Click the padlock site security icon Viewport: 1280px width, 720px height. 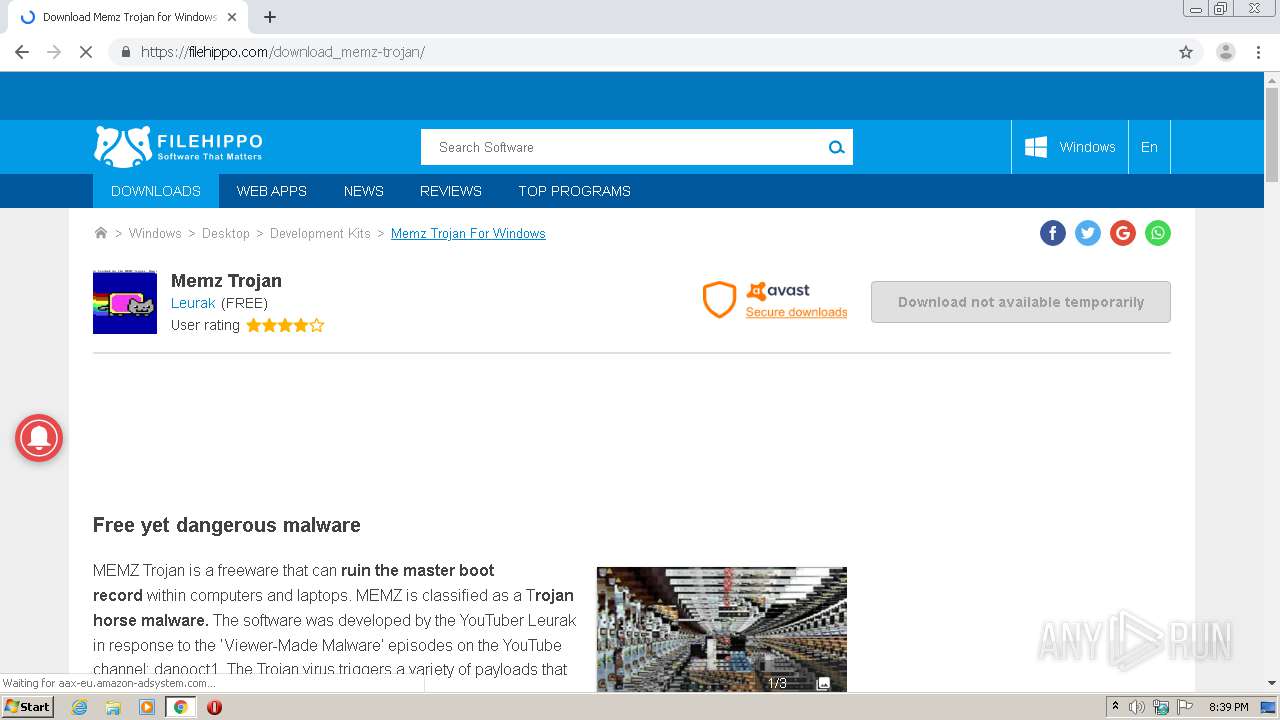(125, 52)
